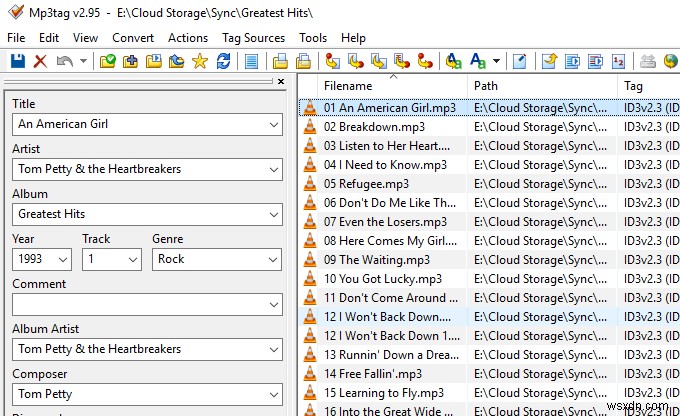Image resolution: width=680 pixels, height=416 pixels.
Task: Click the Undo arrow icon
Action: [64, 61]
